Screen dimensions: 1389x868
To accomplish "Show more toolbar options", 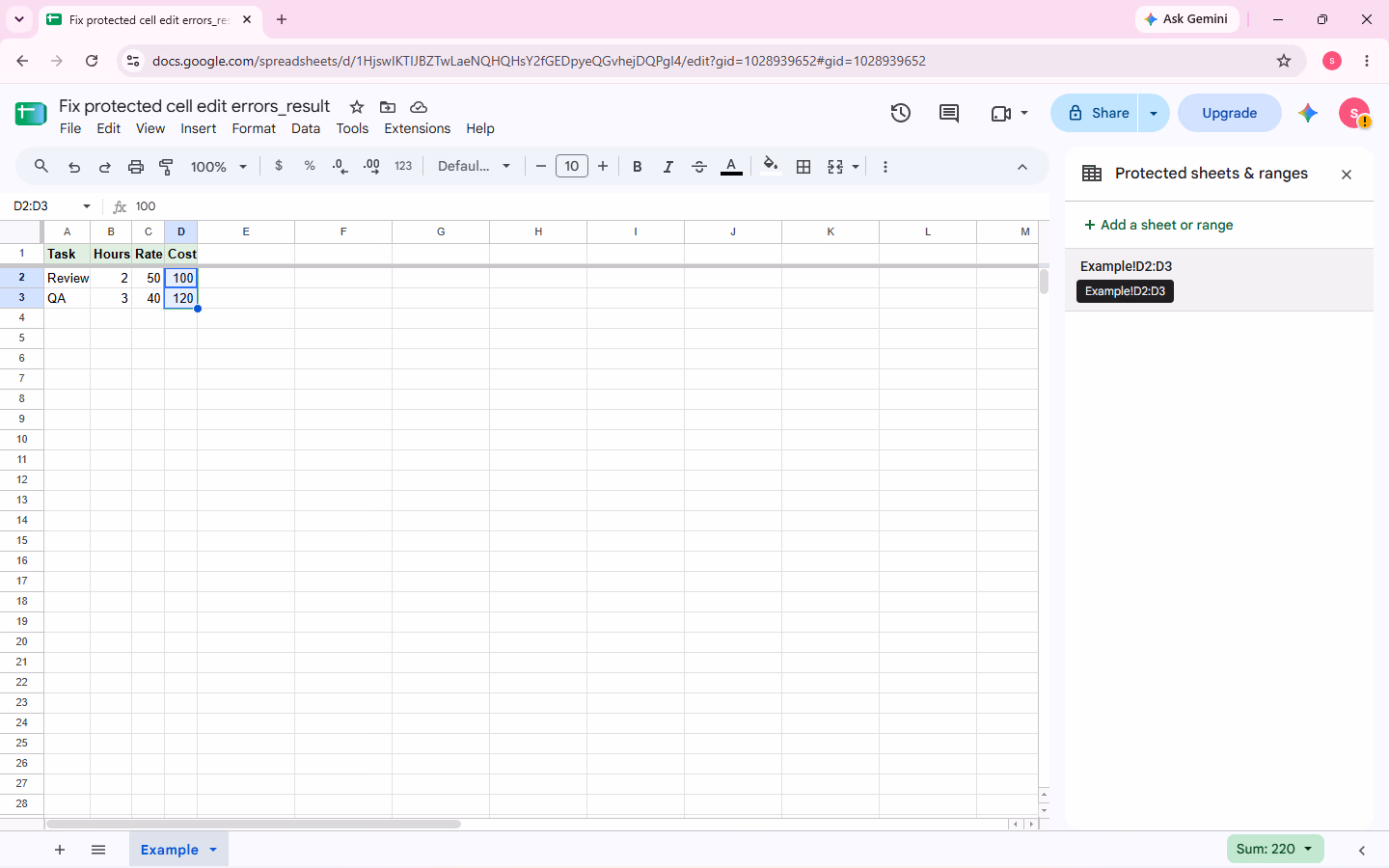I will coord(885,166).
